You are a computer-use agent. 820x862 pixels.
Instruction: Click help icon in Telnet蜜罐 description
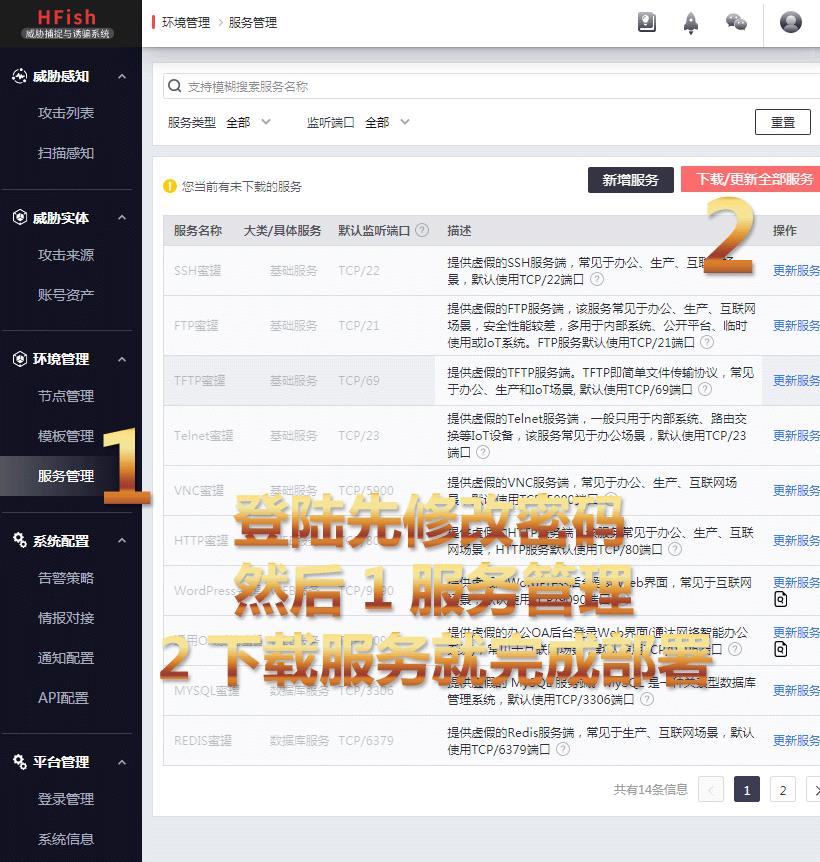coord(483,452)
